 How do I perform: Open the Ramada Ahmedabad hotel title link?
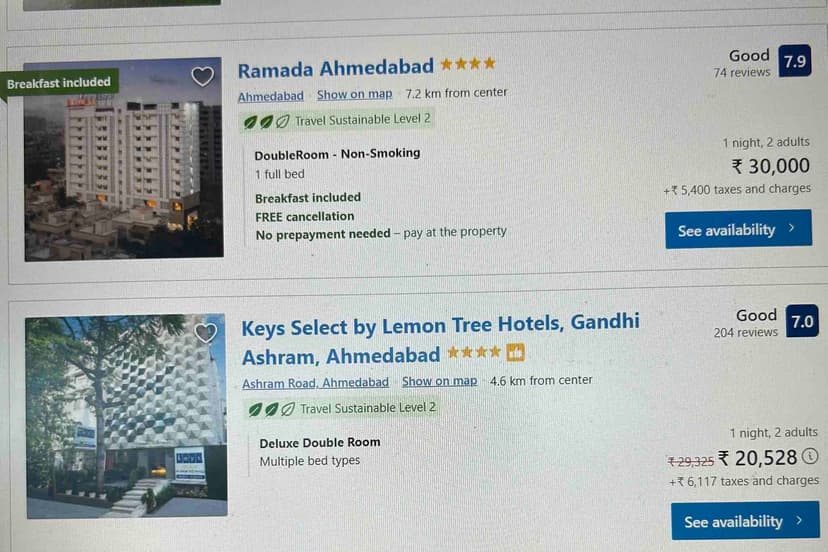[x=335, y=68]
